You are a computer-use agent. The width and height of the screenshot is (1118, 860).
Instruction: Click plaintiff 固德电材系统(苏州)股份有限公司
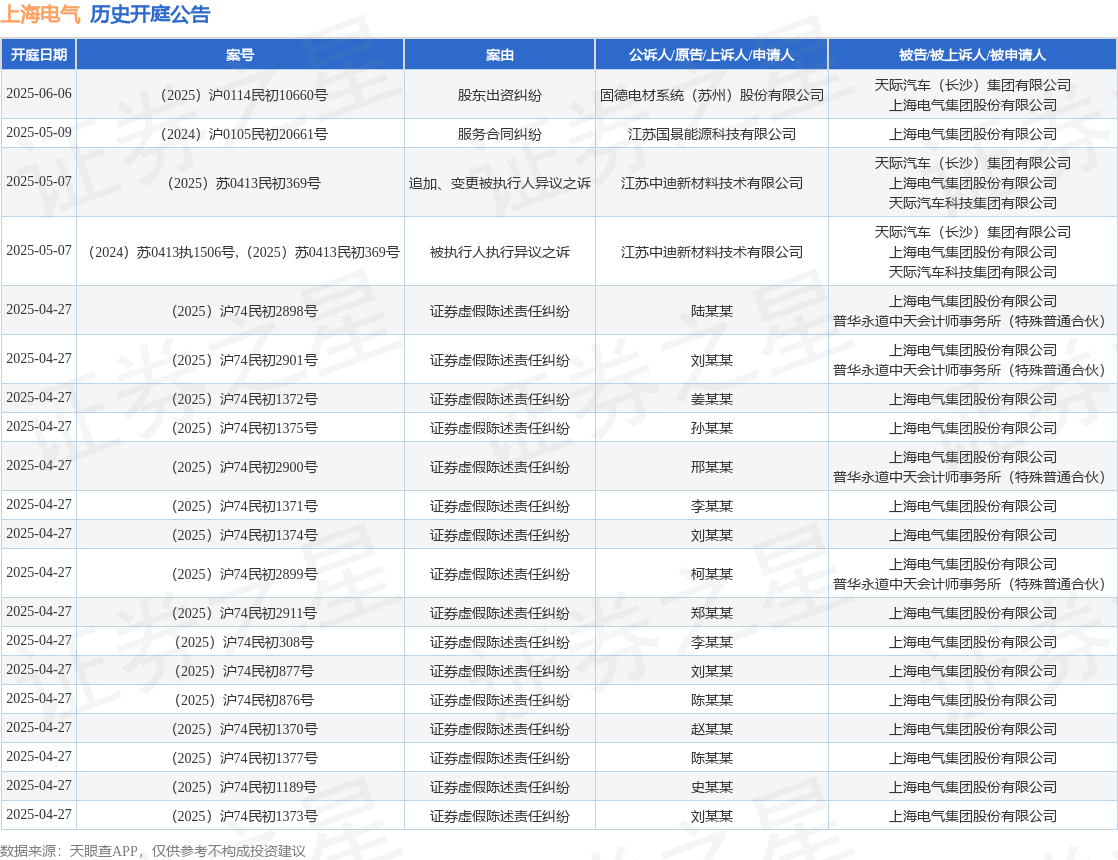(x=712, y=95)
